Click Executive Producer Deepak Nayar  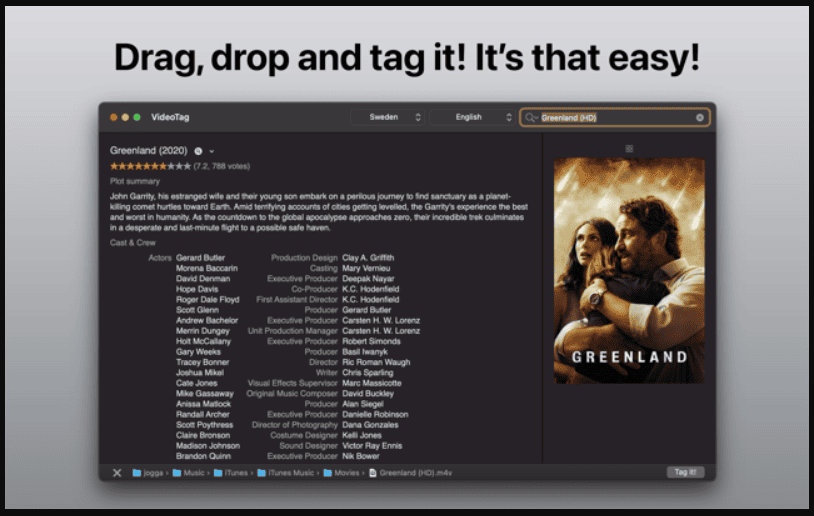coord(368,278)
